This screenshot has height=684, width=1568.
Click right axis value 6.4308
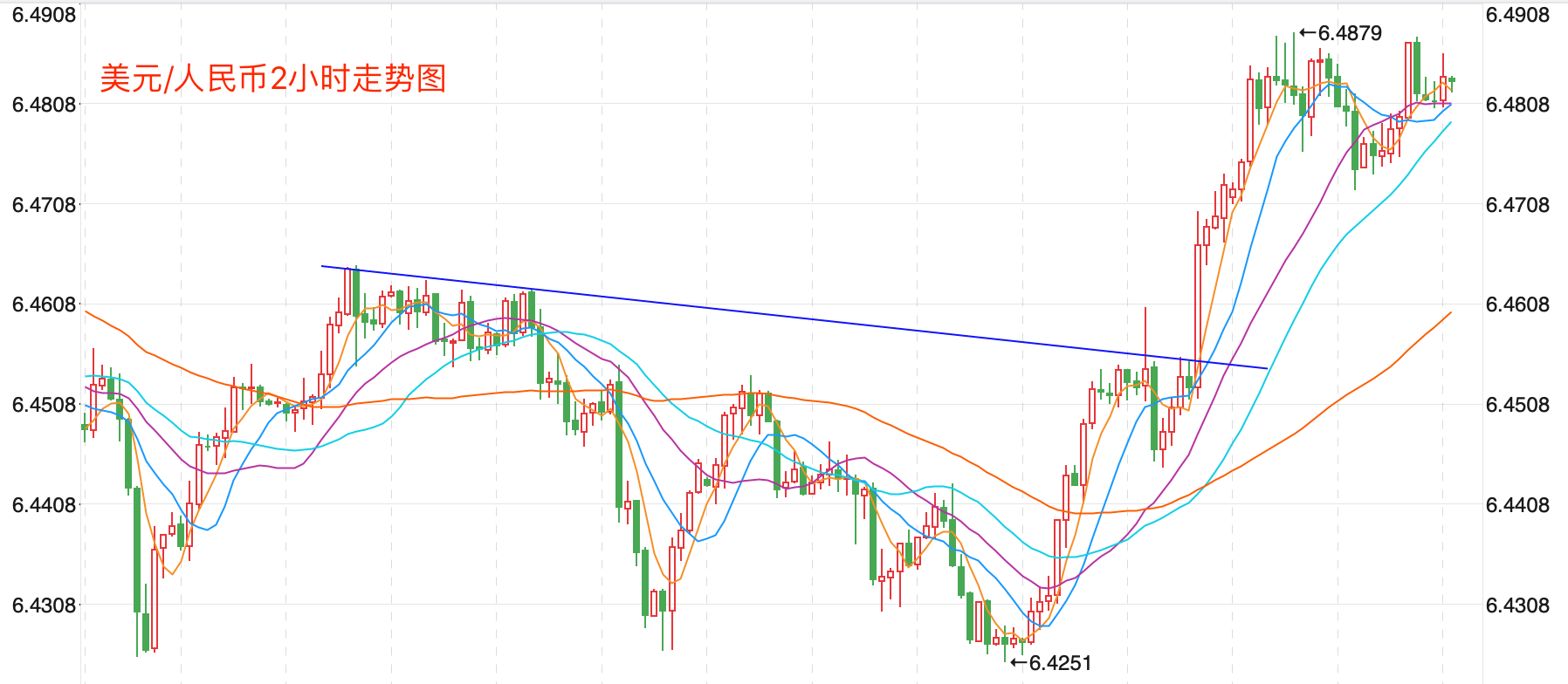tap(1517, 605)
